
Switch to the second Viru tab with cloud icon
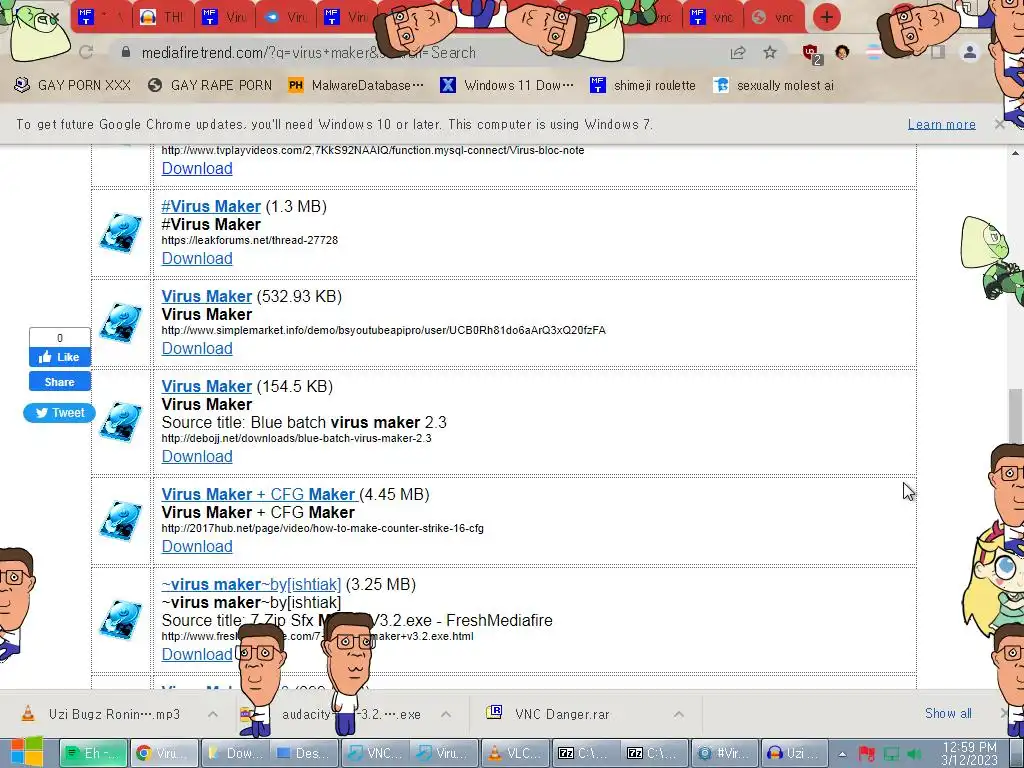(285, 18)
